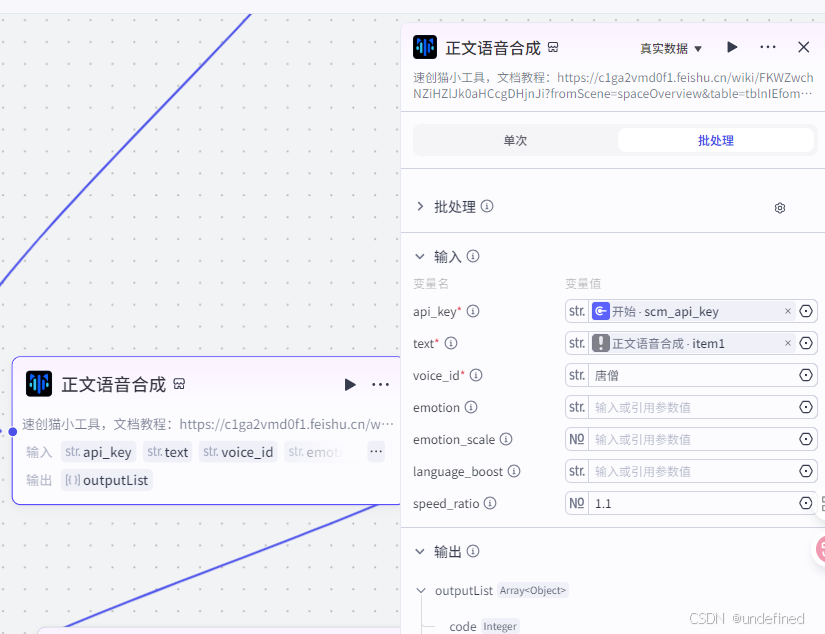Open the variable picker for emotion

coord(806,407)
